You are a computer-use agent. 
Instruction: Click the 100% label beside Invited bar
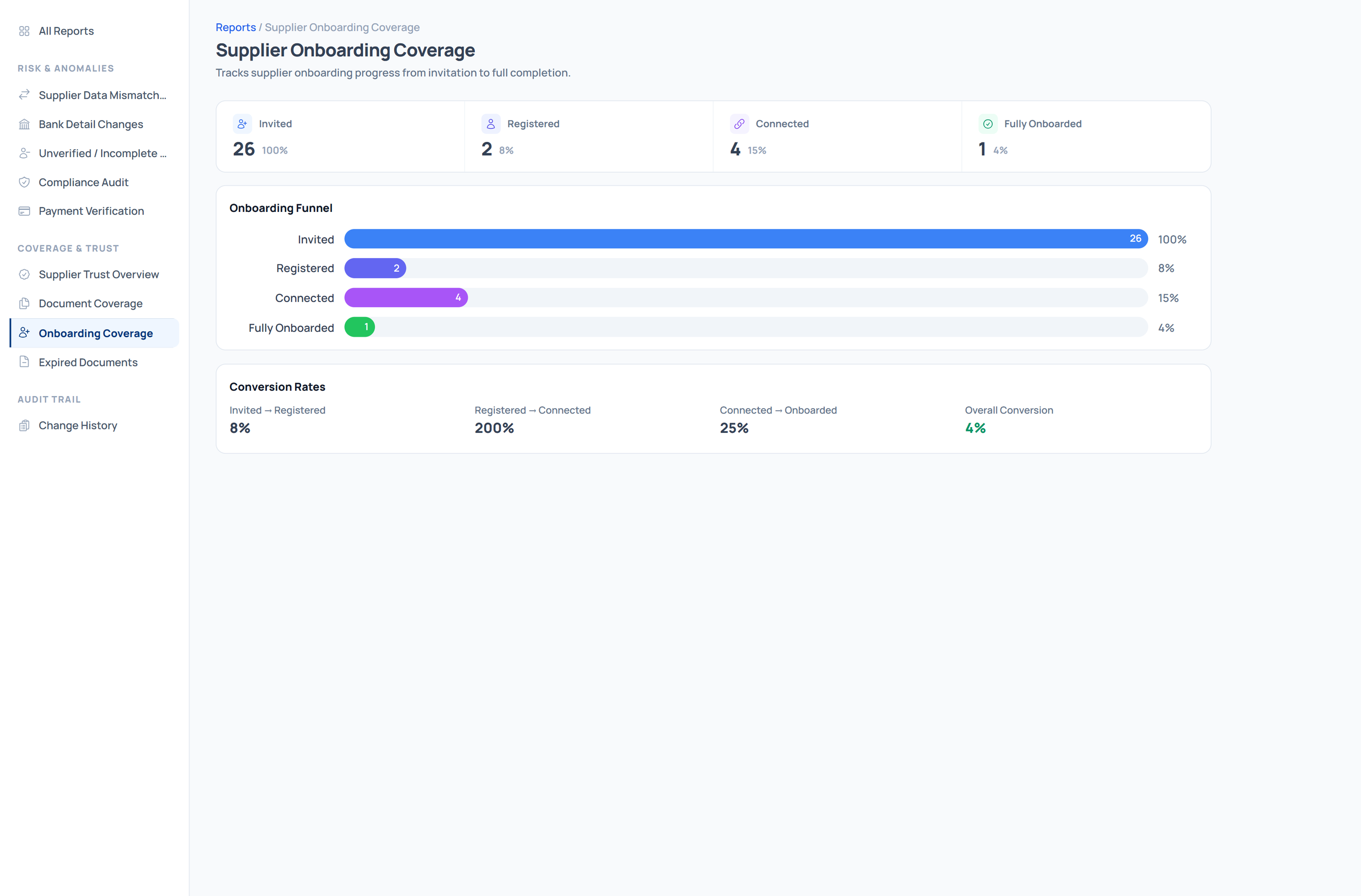pos(1172,240)
